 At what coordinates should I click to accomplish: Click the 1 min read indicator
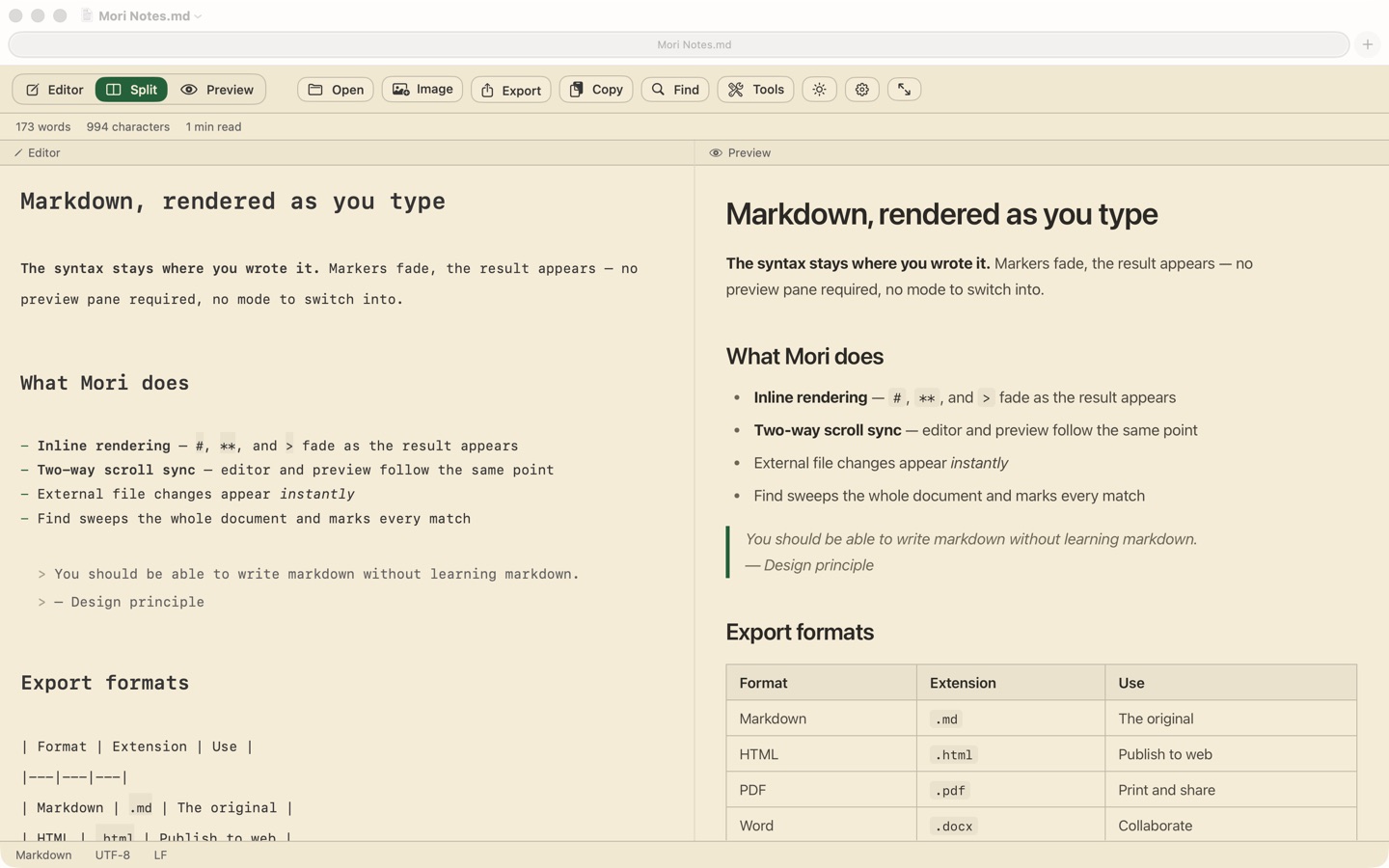[214, 127]
